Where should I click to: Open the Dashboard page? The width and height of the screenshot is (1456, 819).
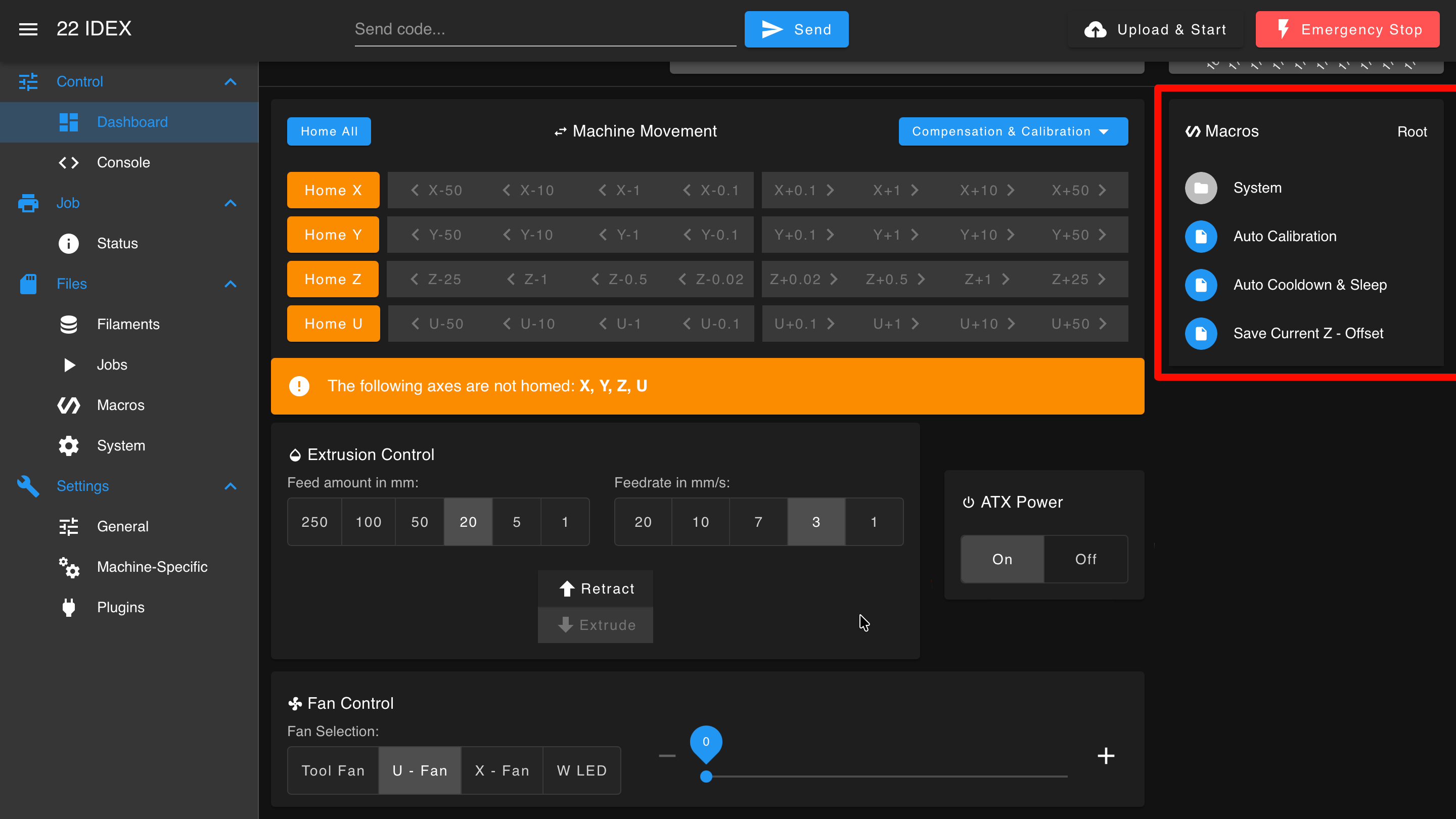(129, 122)
